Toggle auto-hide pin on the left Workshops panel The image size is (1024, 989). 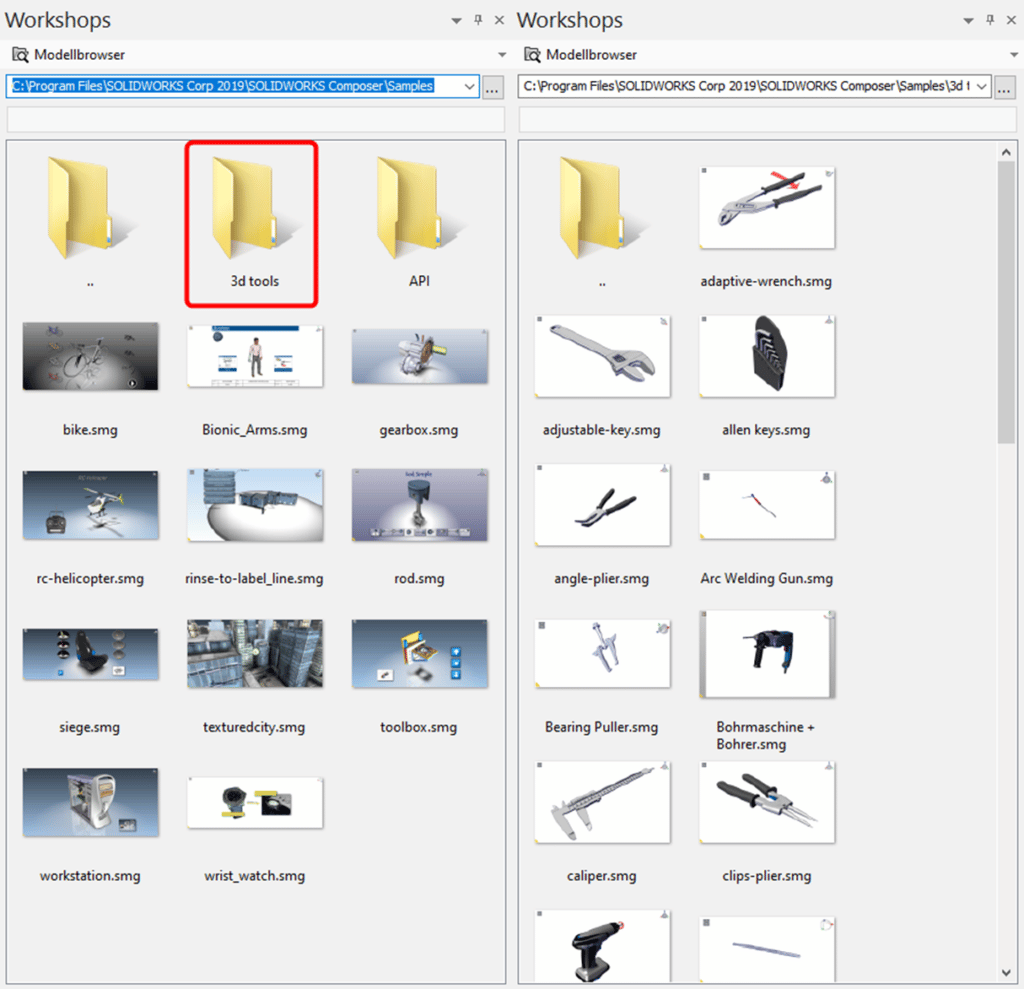pos(477,19)
